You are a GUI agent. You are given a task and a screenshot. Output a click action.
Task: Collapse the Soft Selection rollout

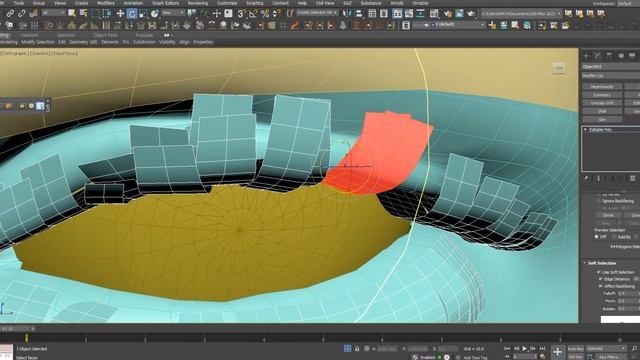click(x=602, y=263)
